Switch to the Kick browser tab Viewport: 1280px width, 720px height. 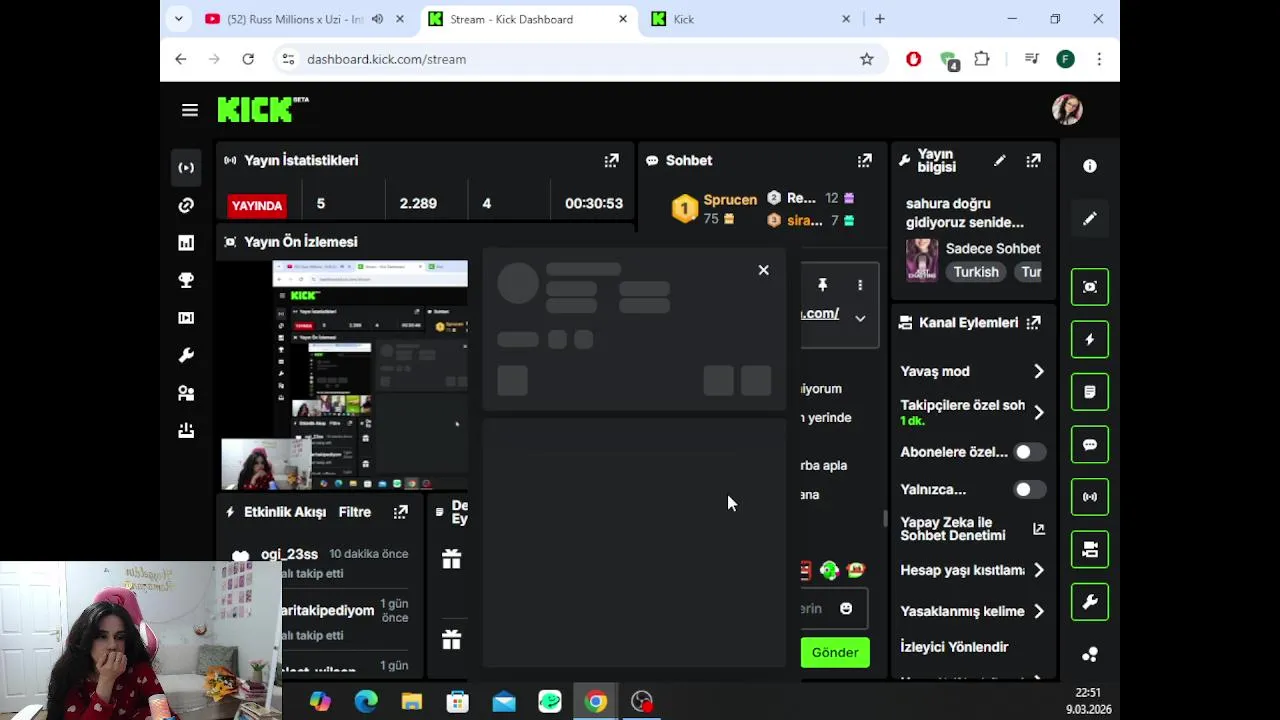tap(751, 19)
